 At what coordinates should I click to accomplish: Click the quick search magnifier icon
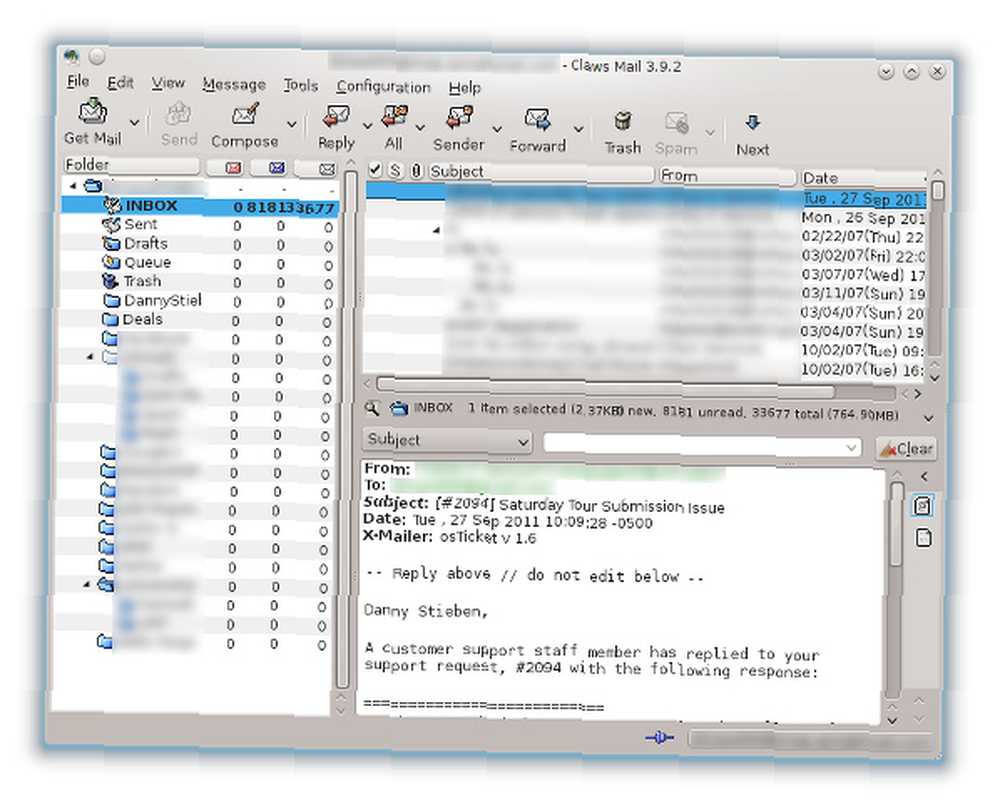pyautogui.click(x=371, y=408)
